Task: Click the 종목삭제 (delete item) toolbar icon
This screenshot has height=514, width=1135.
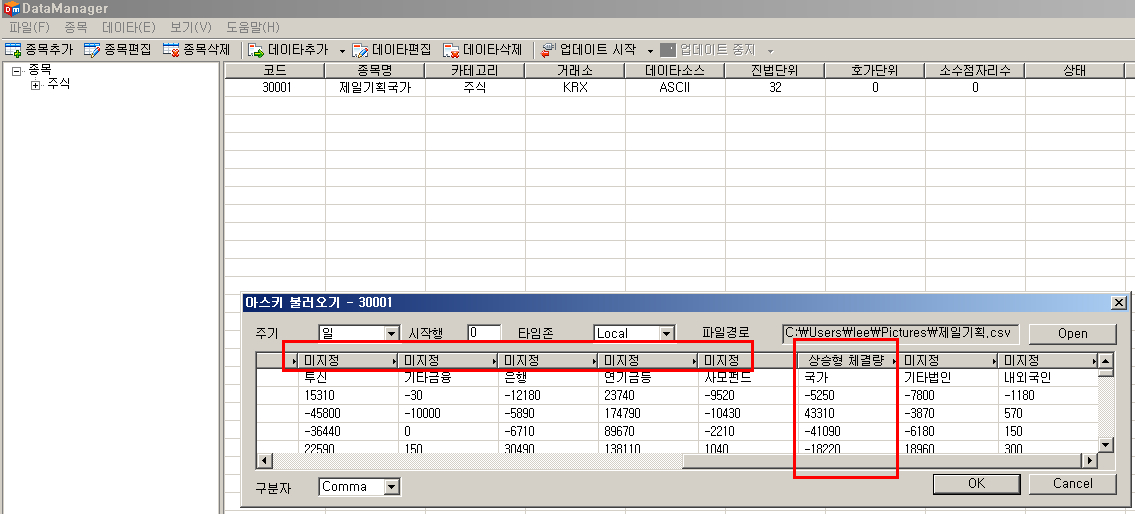Action: [x=172, y=49]
